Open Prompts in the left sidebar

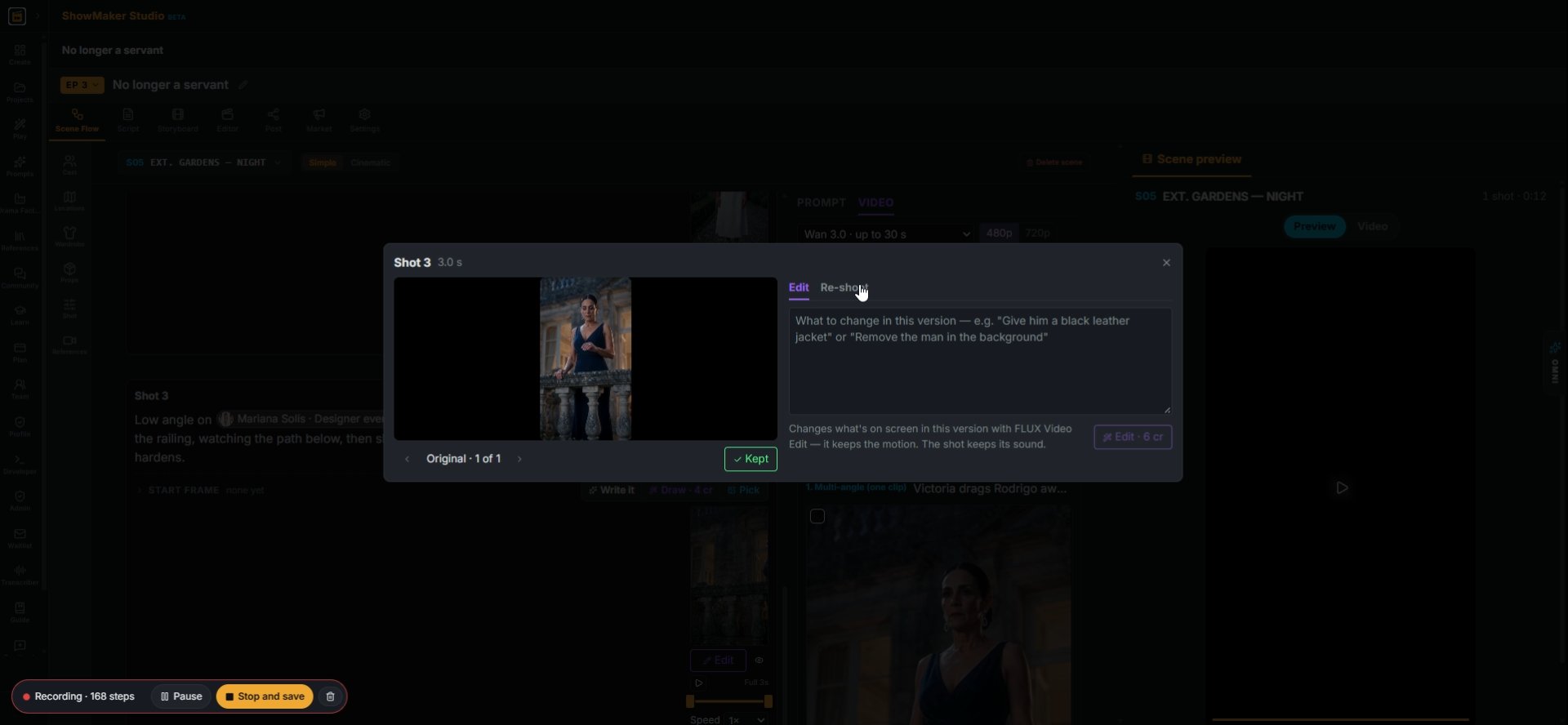(x=20, y=167)
